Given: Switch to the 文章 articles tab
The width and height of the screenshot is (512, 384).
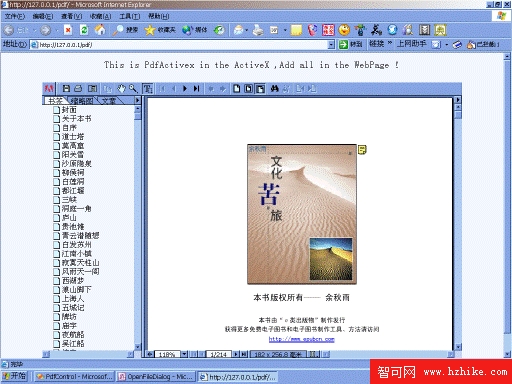Looking at the screenshot, I should tap(109, 101).
